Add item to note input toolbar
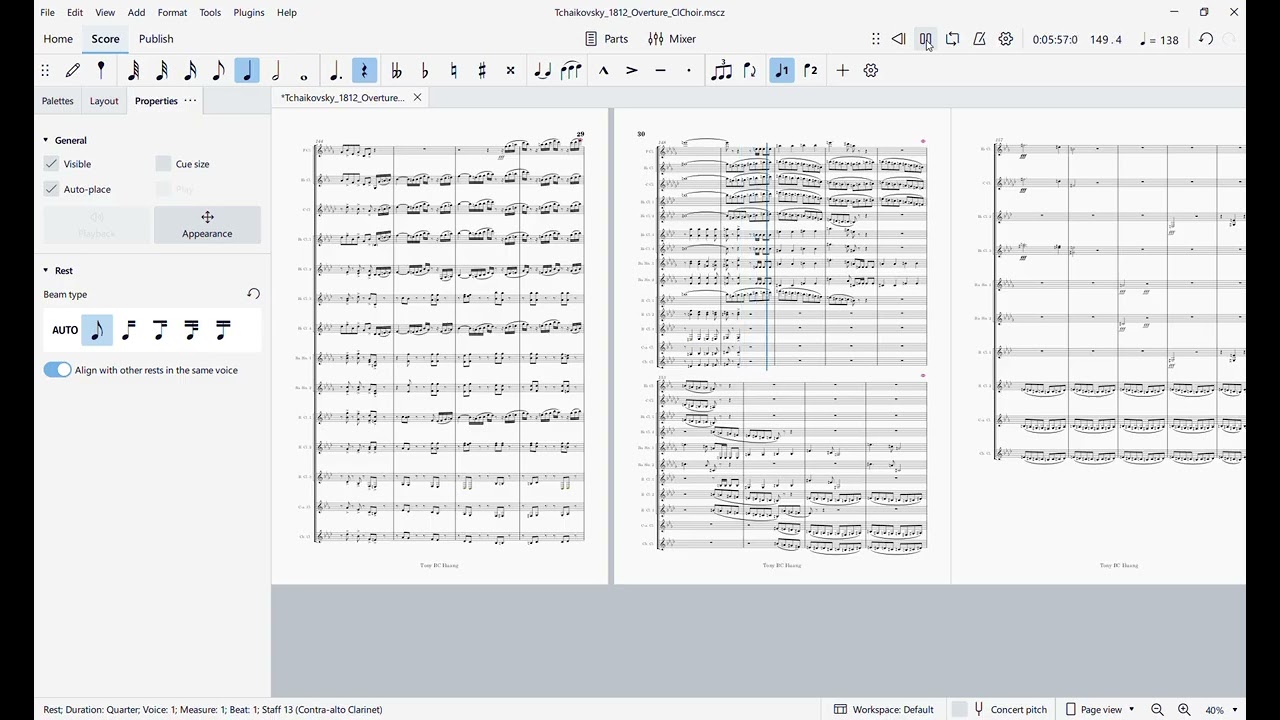Viewport: 1280px width, 720px height. tap(843, 71)
